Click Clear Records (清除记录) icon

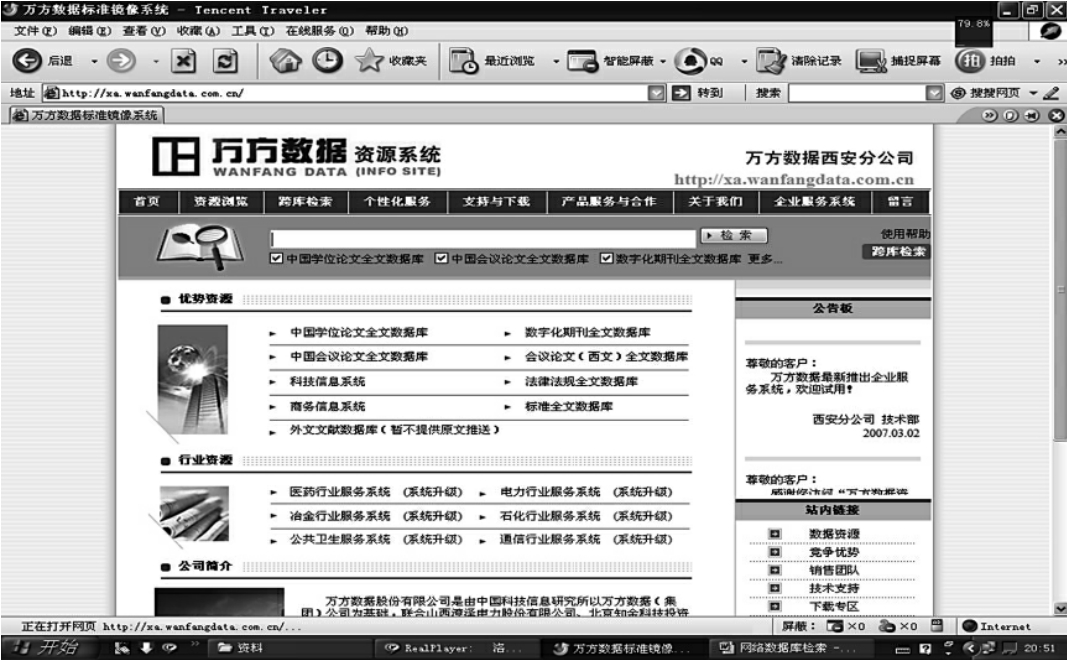(x=771, y=61)
